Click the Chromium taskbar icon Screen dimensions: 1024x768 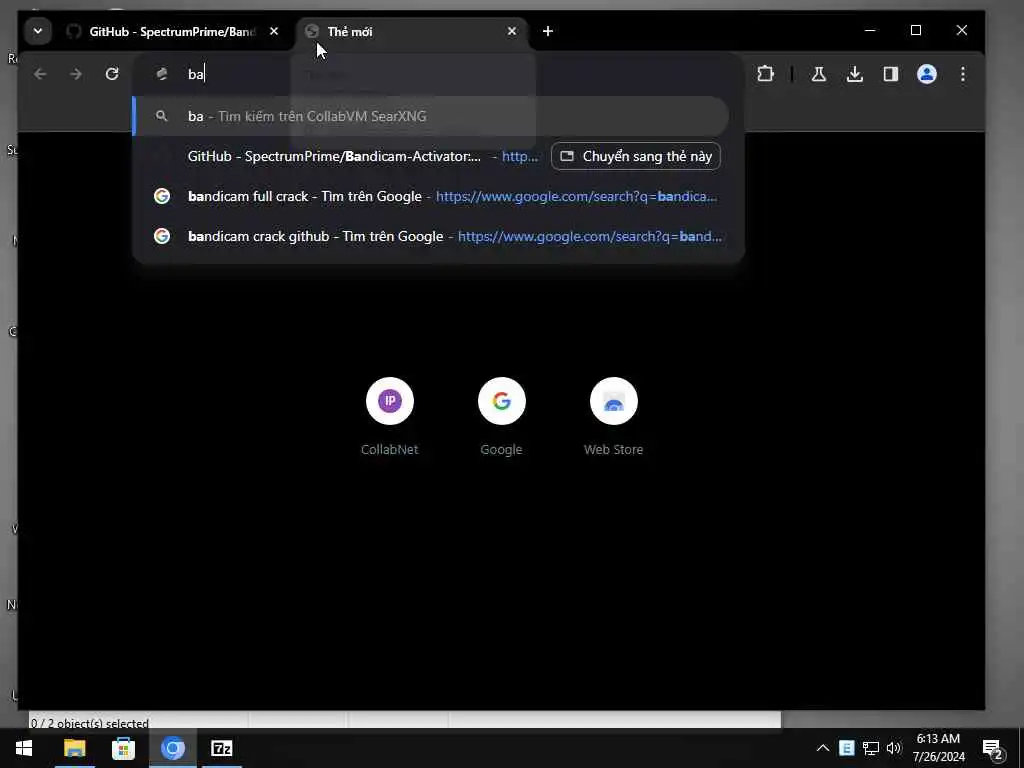(173, 748)
